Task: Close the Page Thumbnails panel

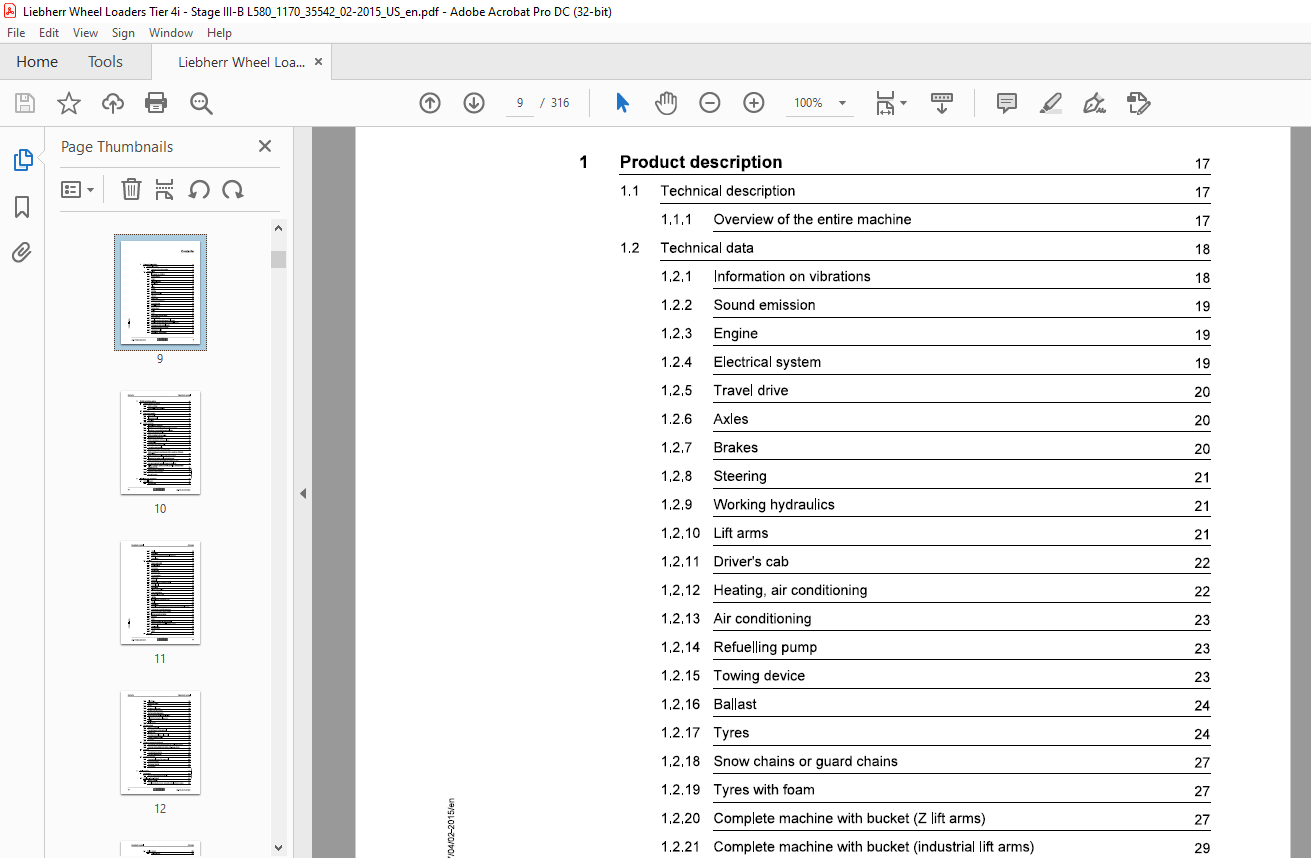Action: tap(265, 146)
